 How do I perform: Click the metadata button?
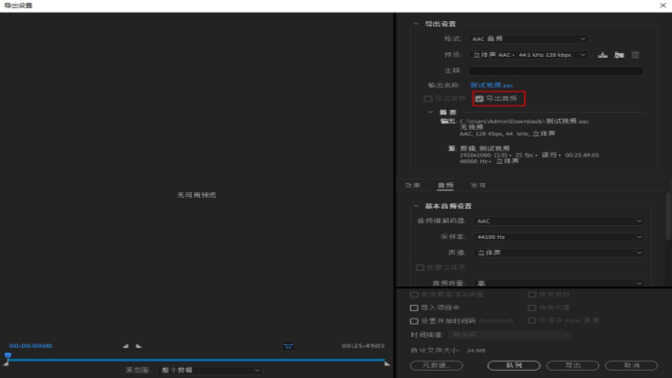[436, 365]
